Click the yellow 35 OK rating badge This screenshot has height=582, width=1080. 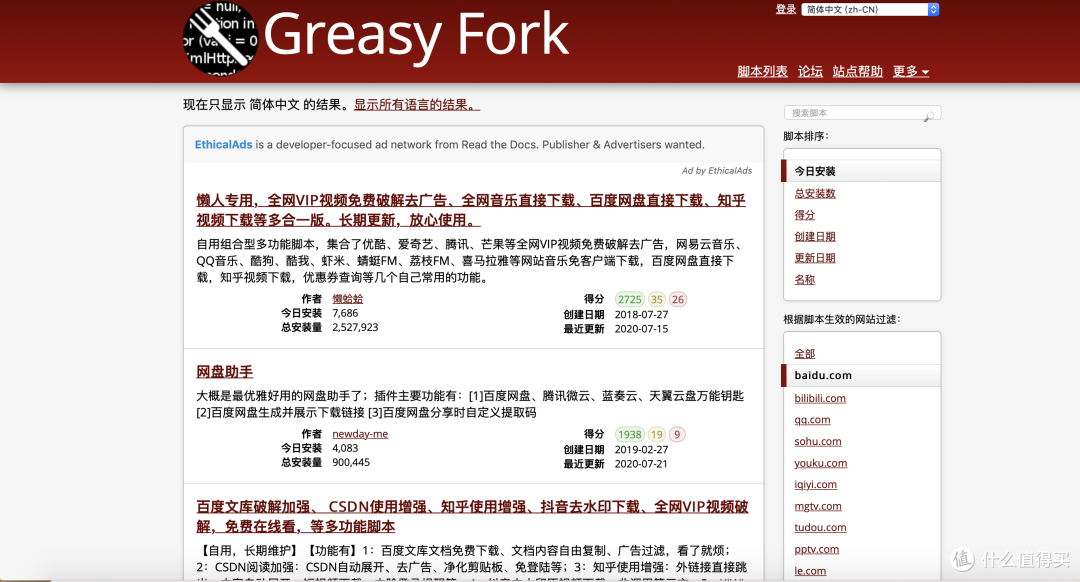(x=656, y=300)
